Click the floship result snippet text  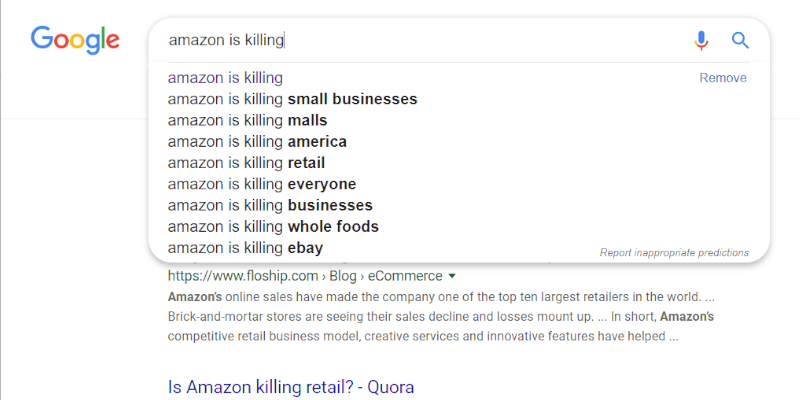[x=441, y=317]
